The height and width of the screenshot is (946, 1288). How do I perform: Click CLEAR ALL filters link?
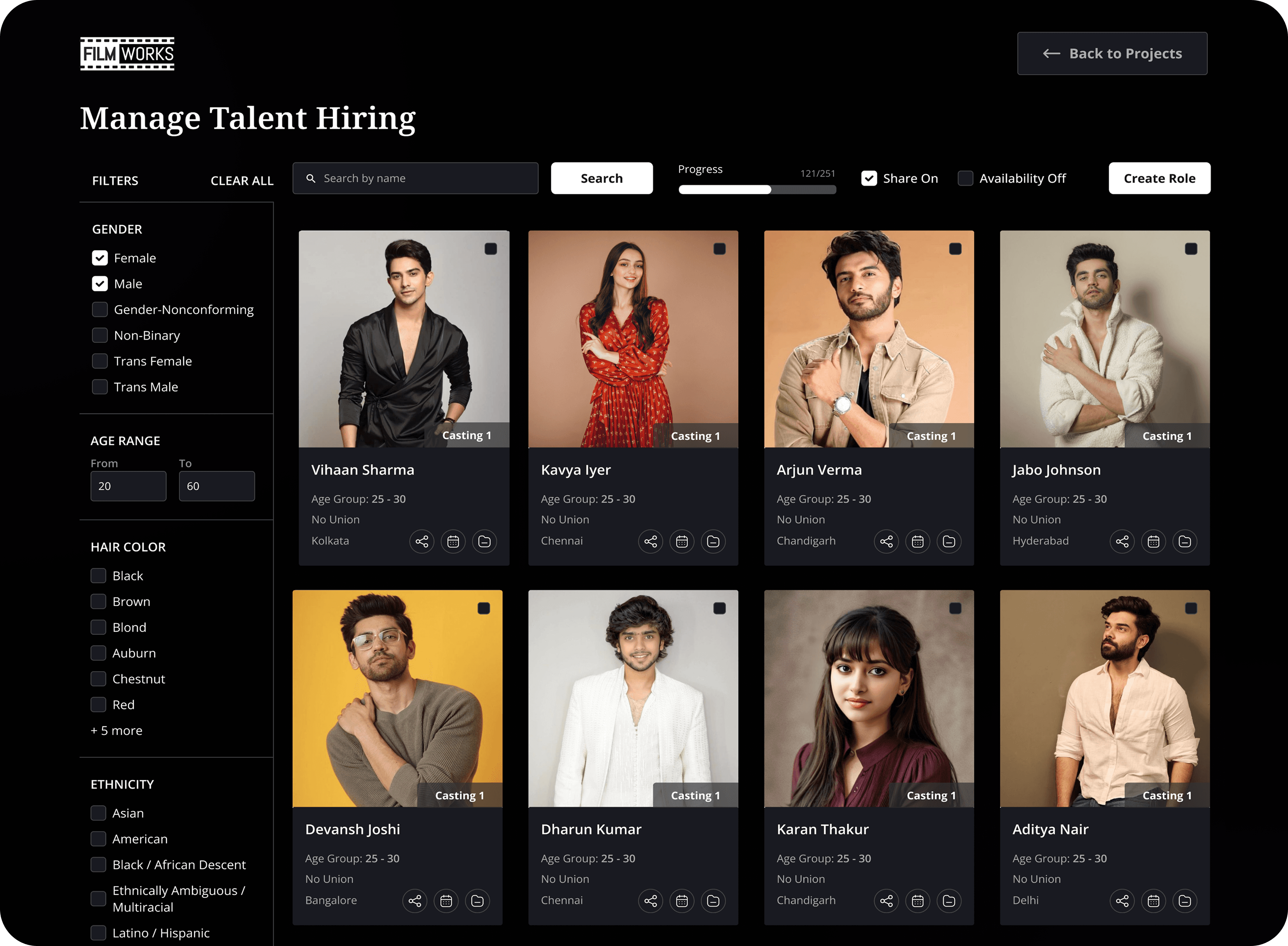point(242,180)
